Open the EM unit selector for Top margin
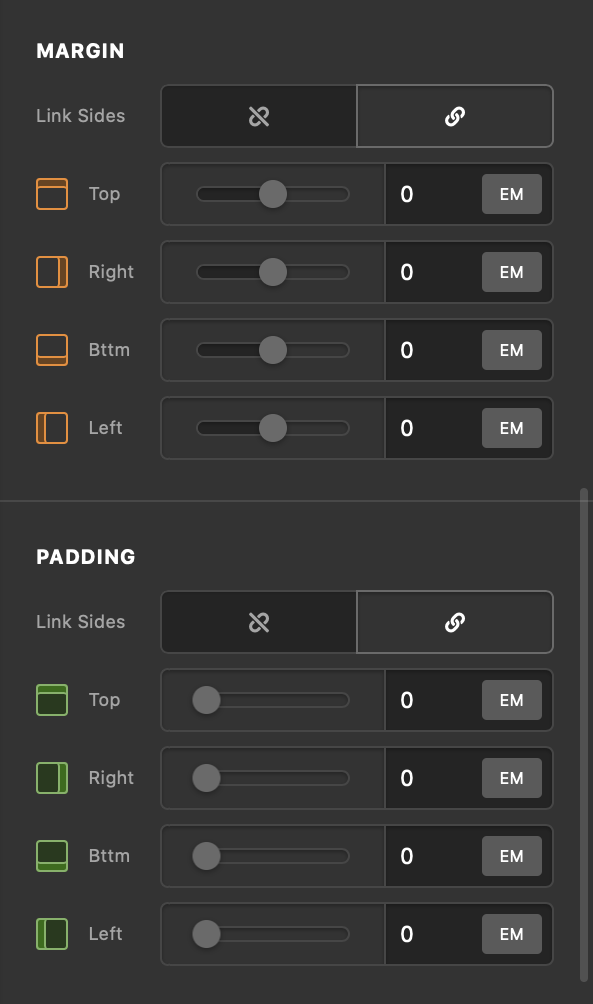The image size is (593, 1004). pos(511,194)
